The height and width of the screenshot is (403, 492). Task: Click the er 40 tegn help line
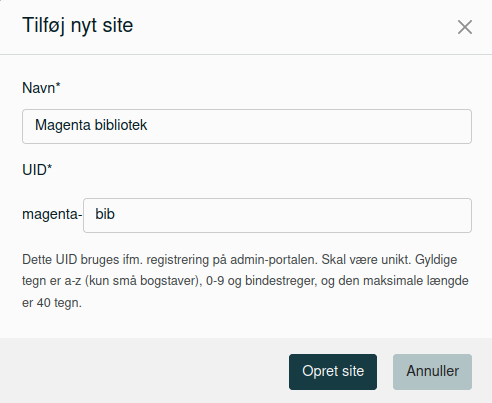point(52,303)
